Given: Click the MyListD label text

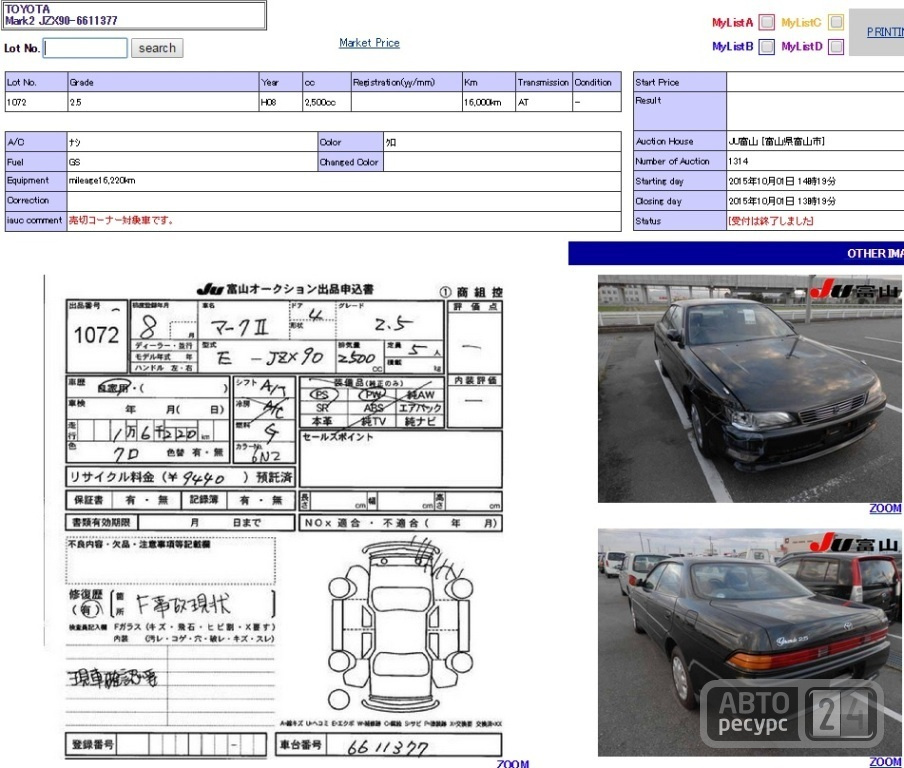Looking at the screenshot, I should tap(802, 47).
